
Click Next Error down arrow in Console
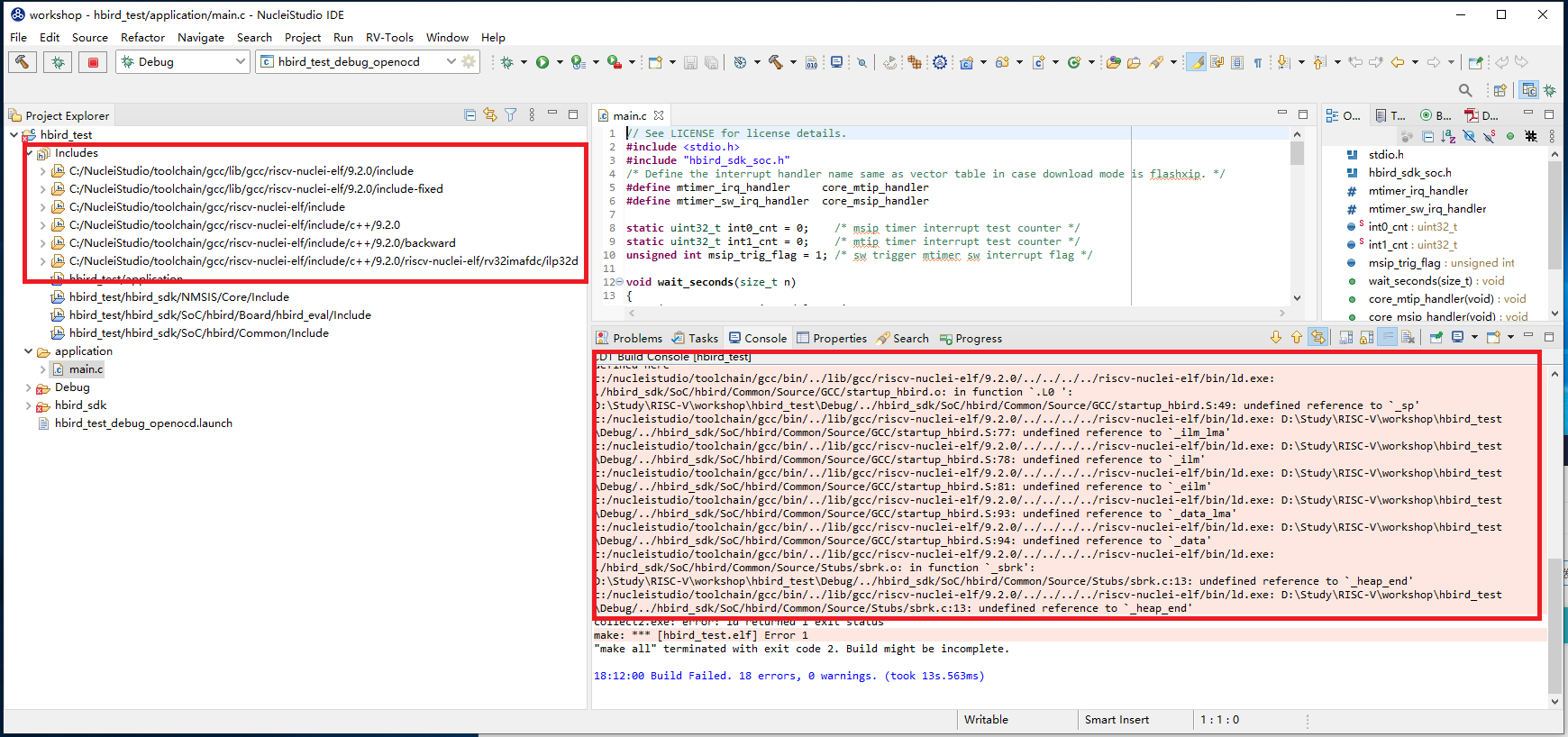(x=1276, y=337)
